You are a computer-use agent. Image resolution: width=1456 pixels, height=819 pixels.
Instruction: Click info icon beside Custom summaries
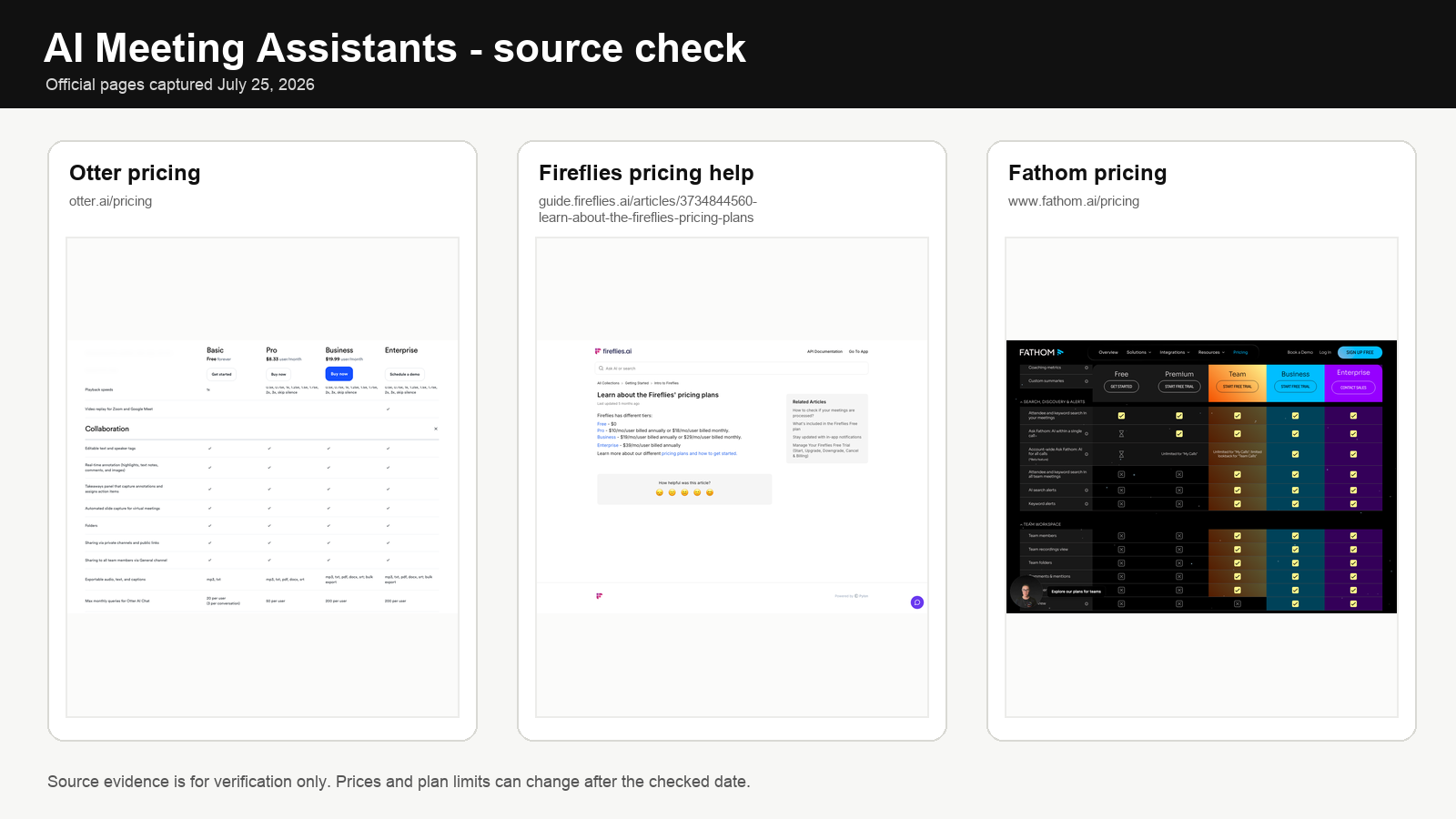click(1087, 381)
